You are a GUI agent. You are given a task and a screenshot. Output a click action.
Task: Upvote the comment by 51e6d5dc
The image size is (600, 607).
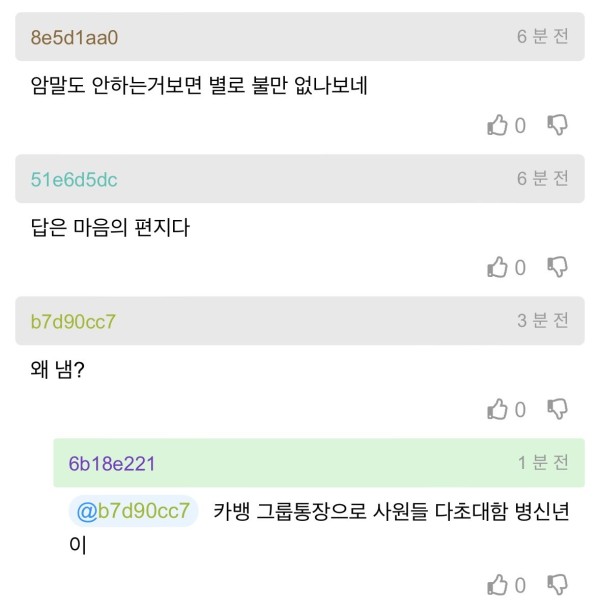(x=497, y=267)
